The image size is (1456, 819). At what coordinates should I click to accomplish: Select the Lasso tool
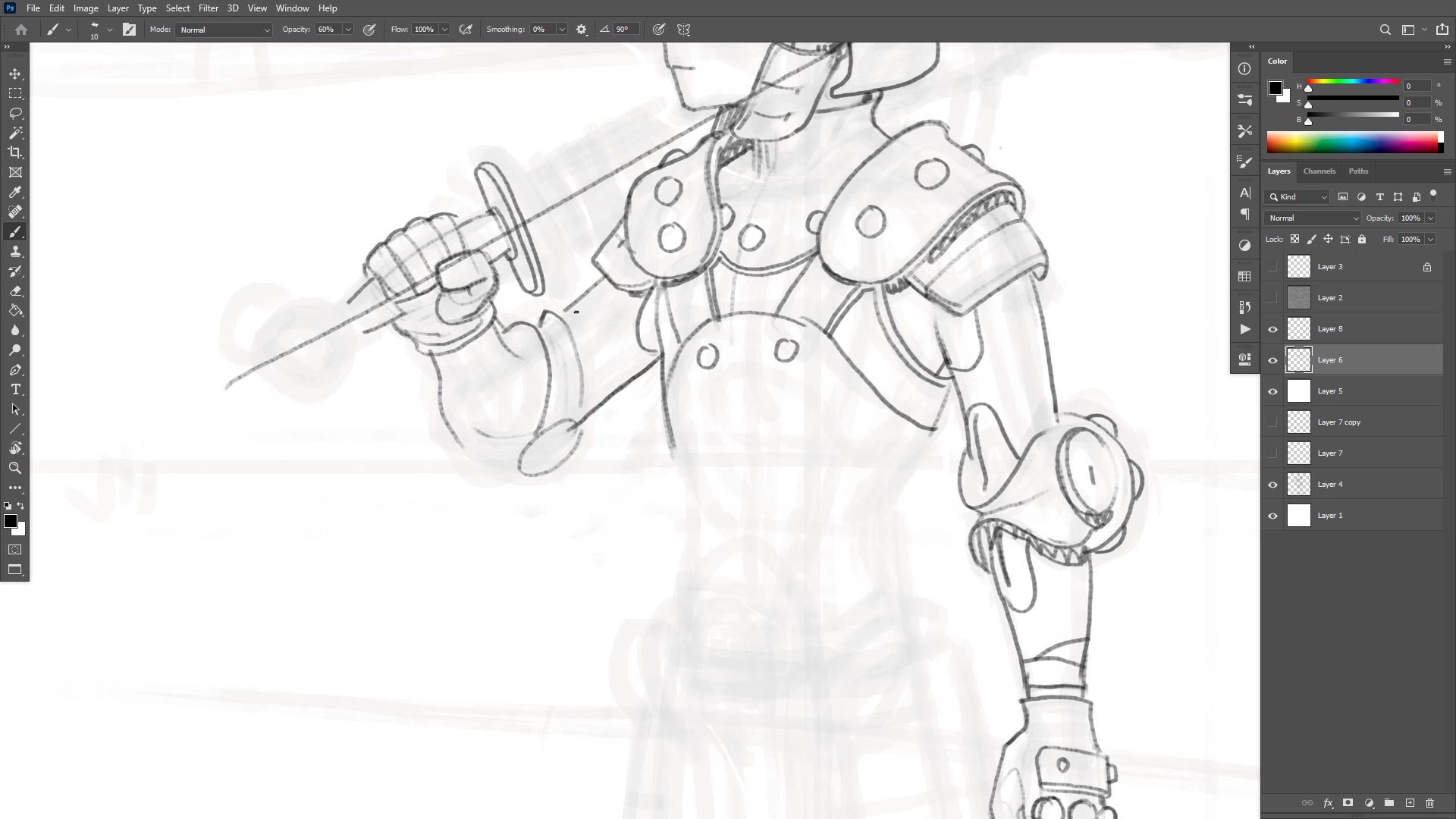pyautogui.click(x=15, y=113)
